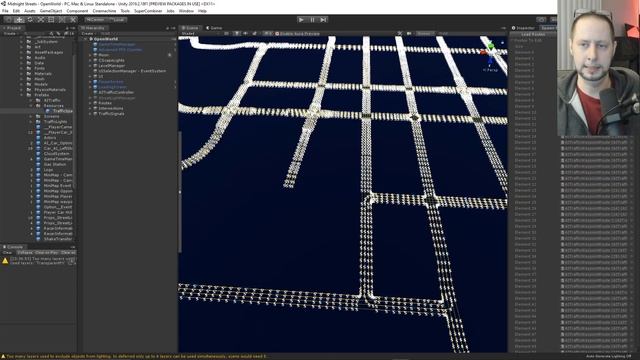Open the Cinemachine menu
Screen dimensions: 640x360
pyautogui.click(x=104, y=11)
